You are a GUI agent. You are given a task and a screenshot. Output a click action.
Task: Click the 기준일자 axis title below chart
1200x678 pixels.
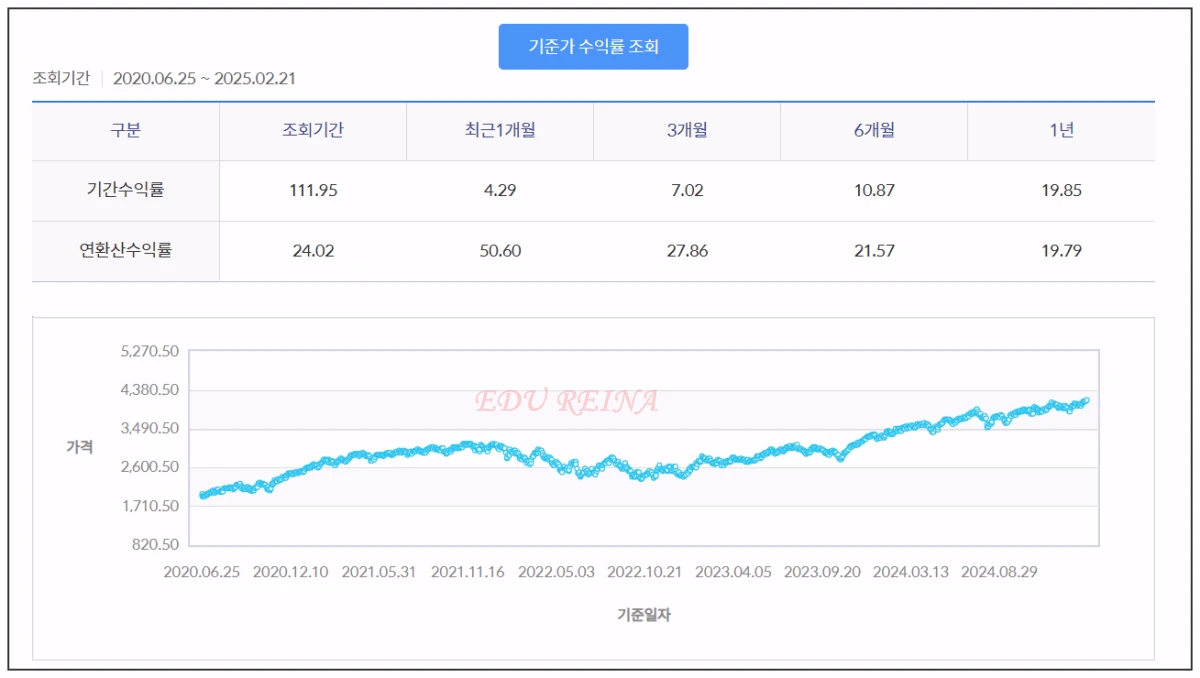(644, 613)
